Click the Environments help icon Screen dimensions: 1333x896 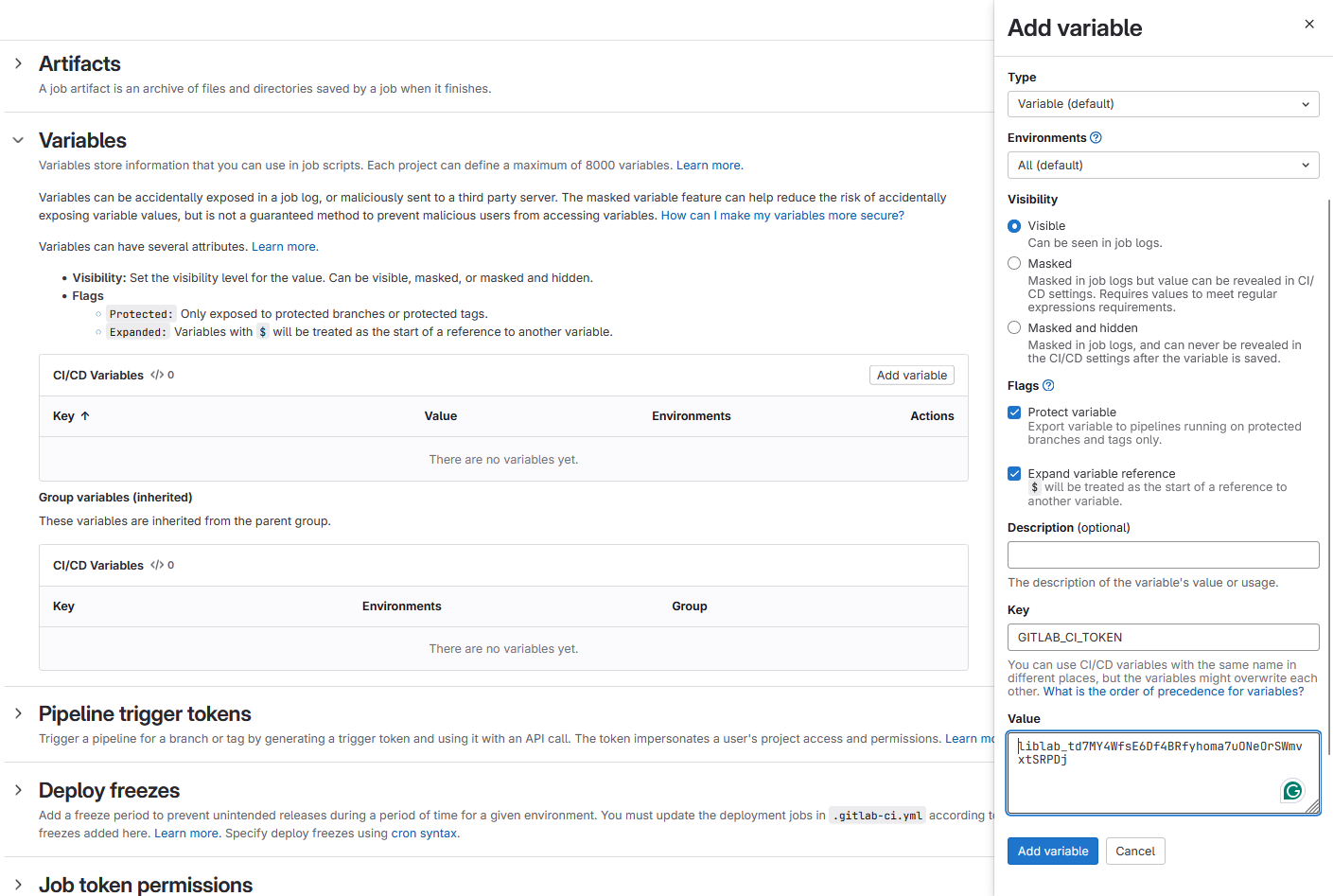coord(1096,137)
